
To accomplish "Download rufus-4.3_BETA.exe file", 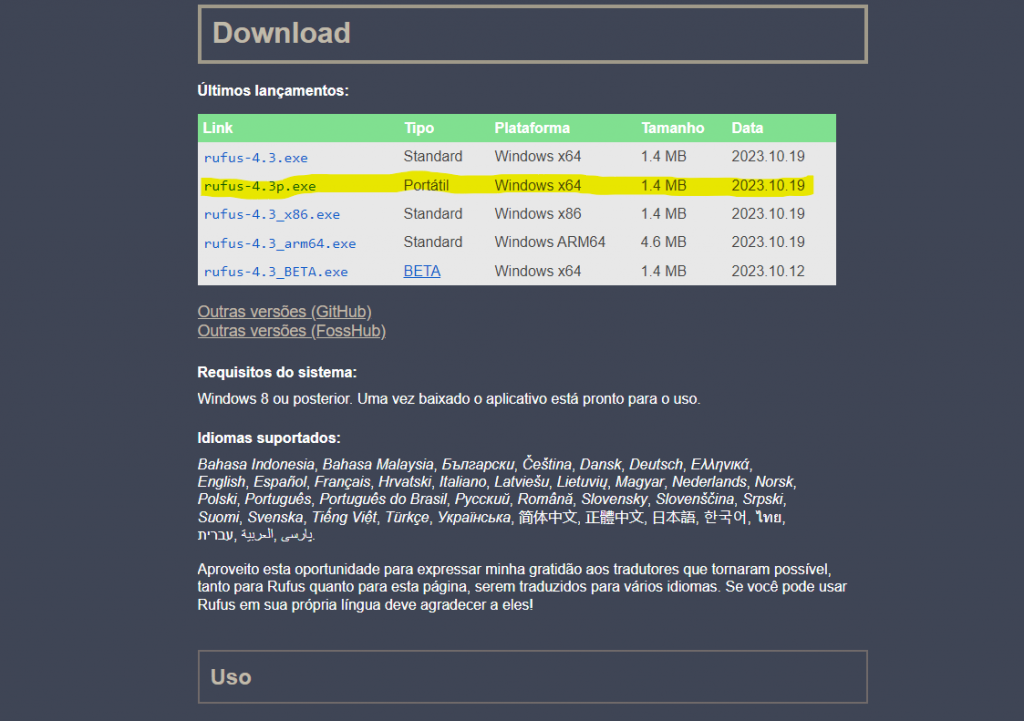I will point(276,272).
